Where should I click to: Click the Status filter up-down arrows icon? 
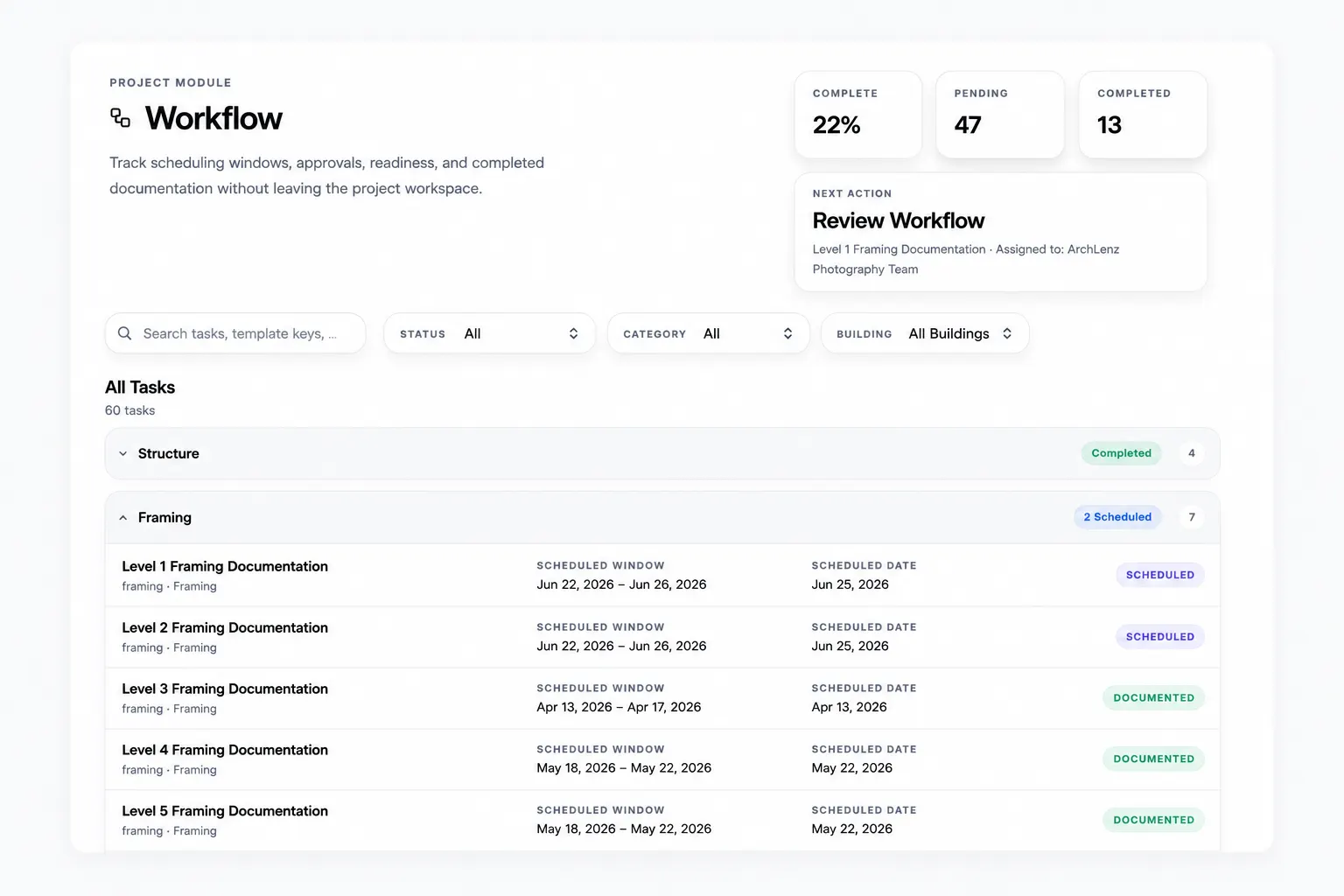click(x=573, y=333)
